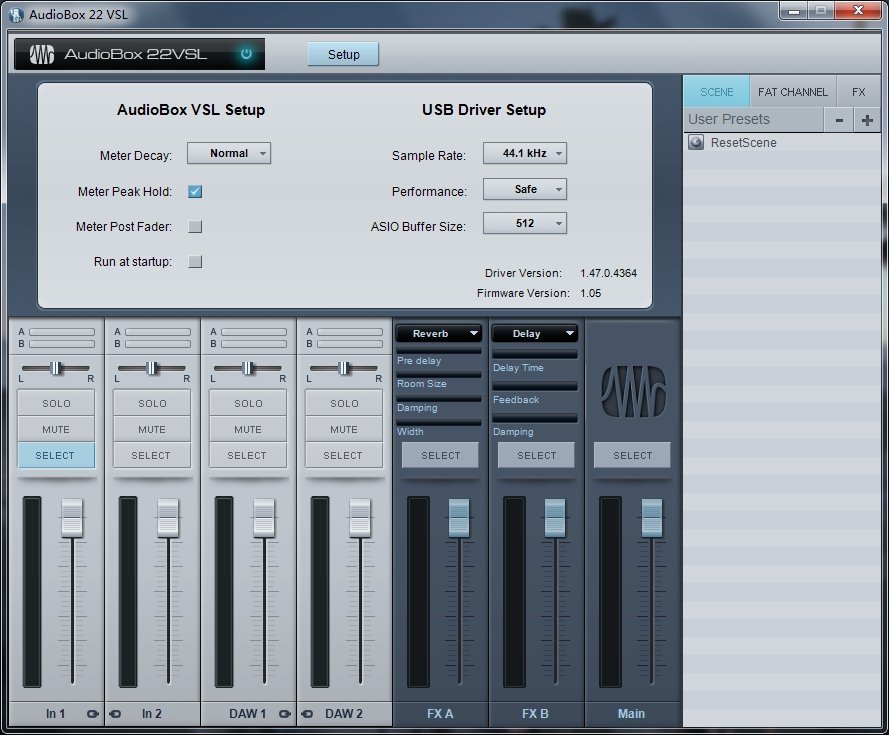Image resolution: width=889 pixels, height=735 pixels.
Task: Click the DAW 1 volume fader handle
Action: pos(264,518)
